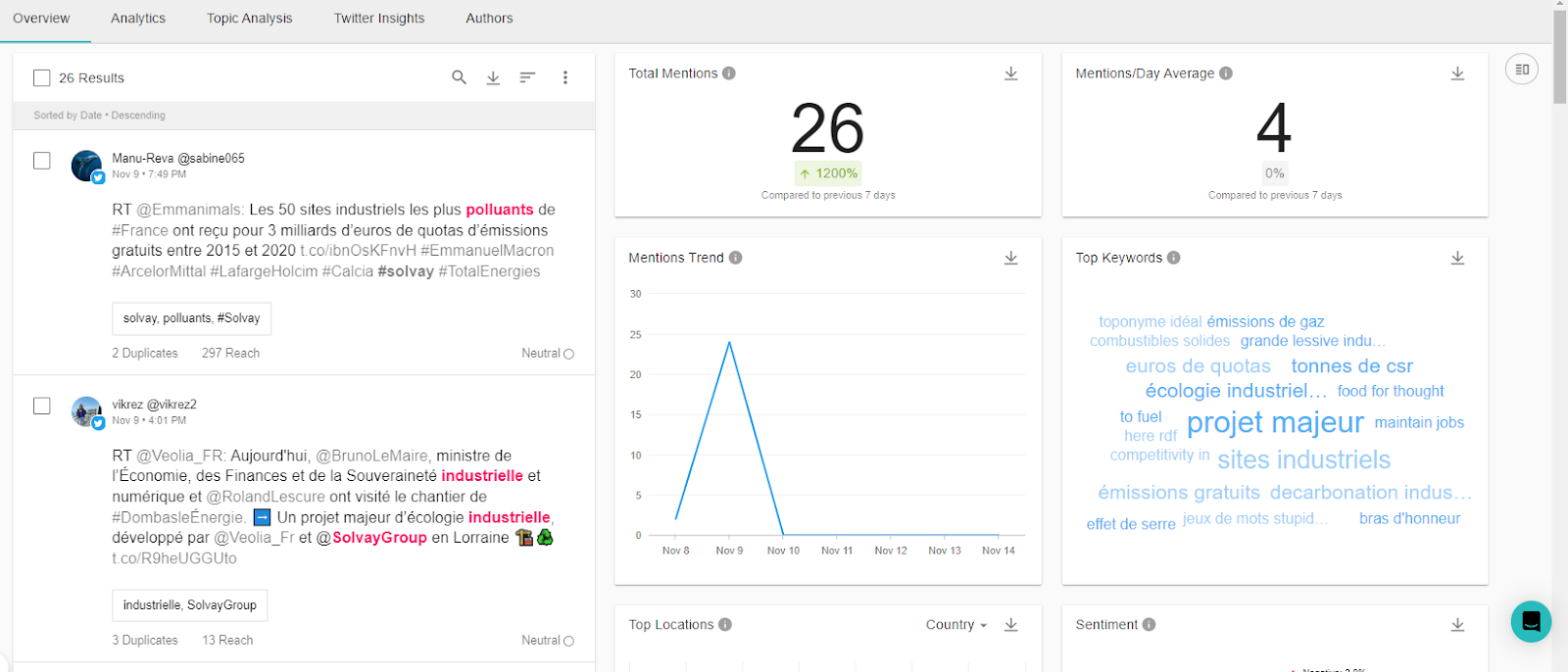
Task: Click the @BrunoLeMaire mention
Action: pos(373,456)
